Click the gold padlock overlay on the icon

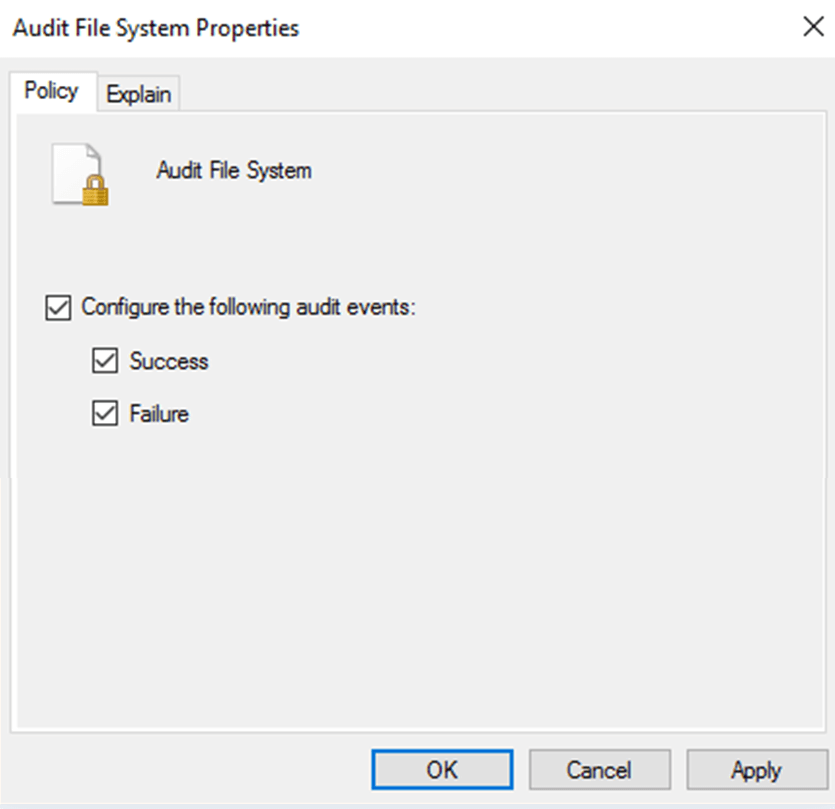[95, 190]
